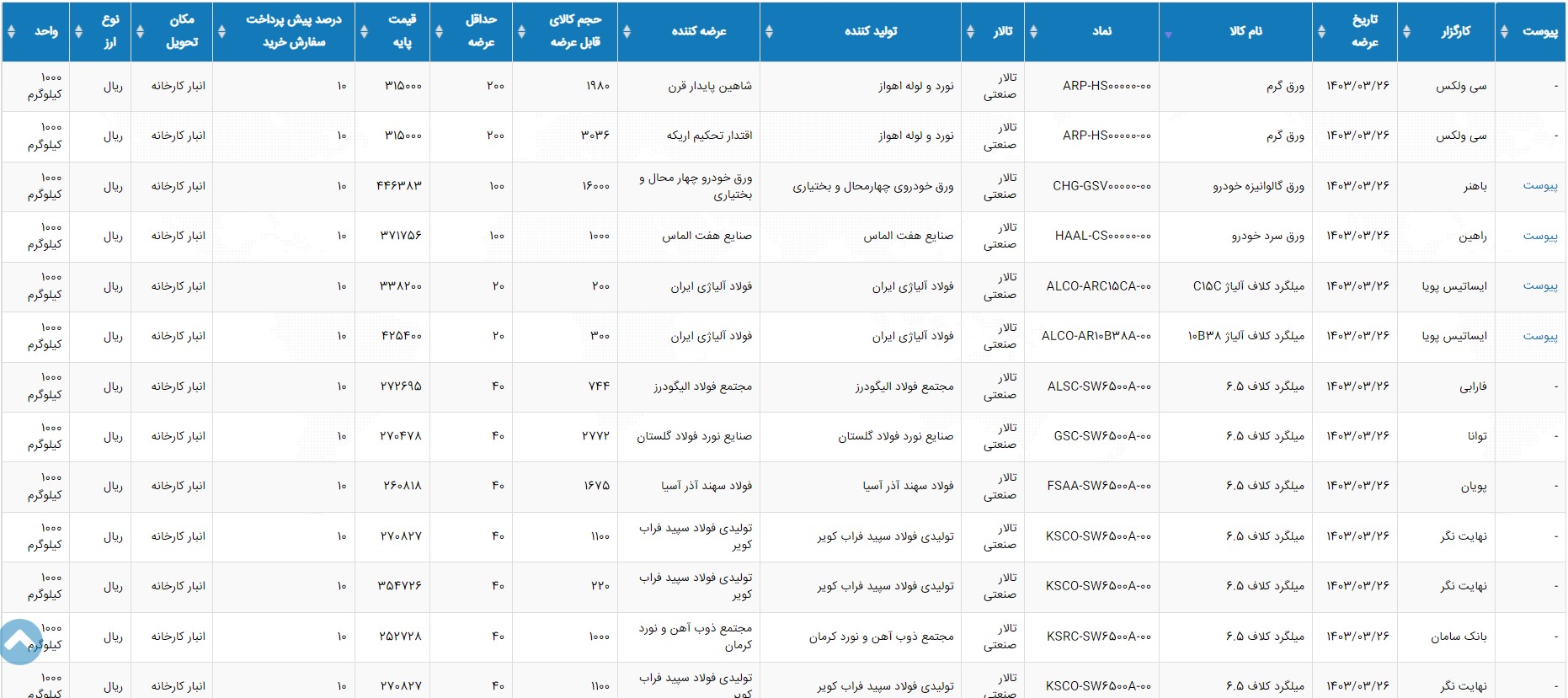Image resolution: width=1568 pixels, height=698 pixels.
Task: Click broker name توانا
Action: click(1477, 436)
